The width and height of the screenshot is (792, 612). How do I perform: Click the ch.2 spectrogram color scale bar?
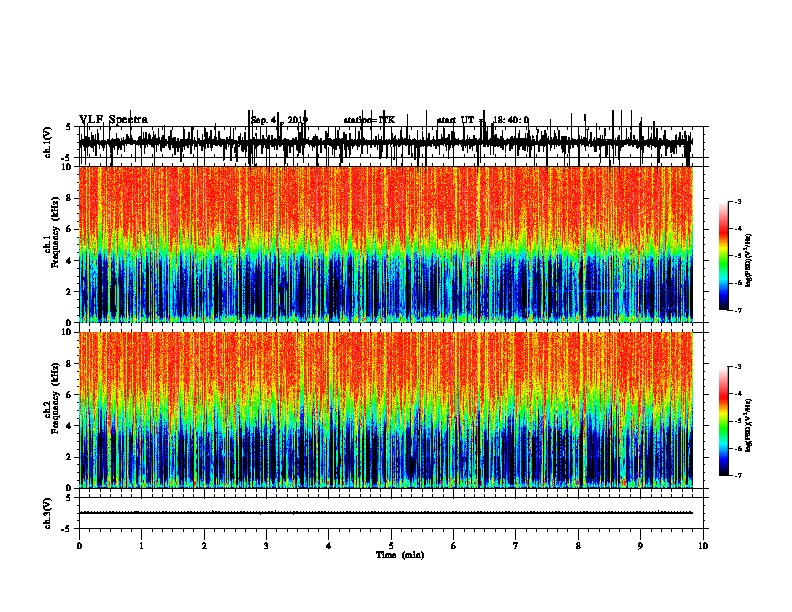(723, 421)
